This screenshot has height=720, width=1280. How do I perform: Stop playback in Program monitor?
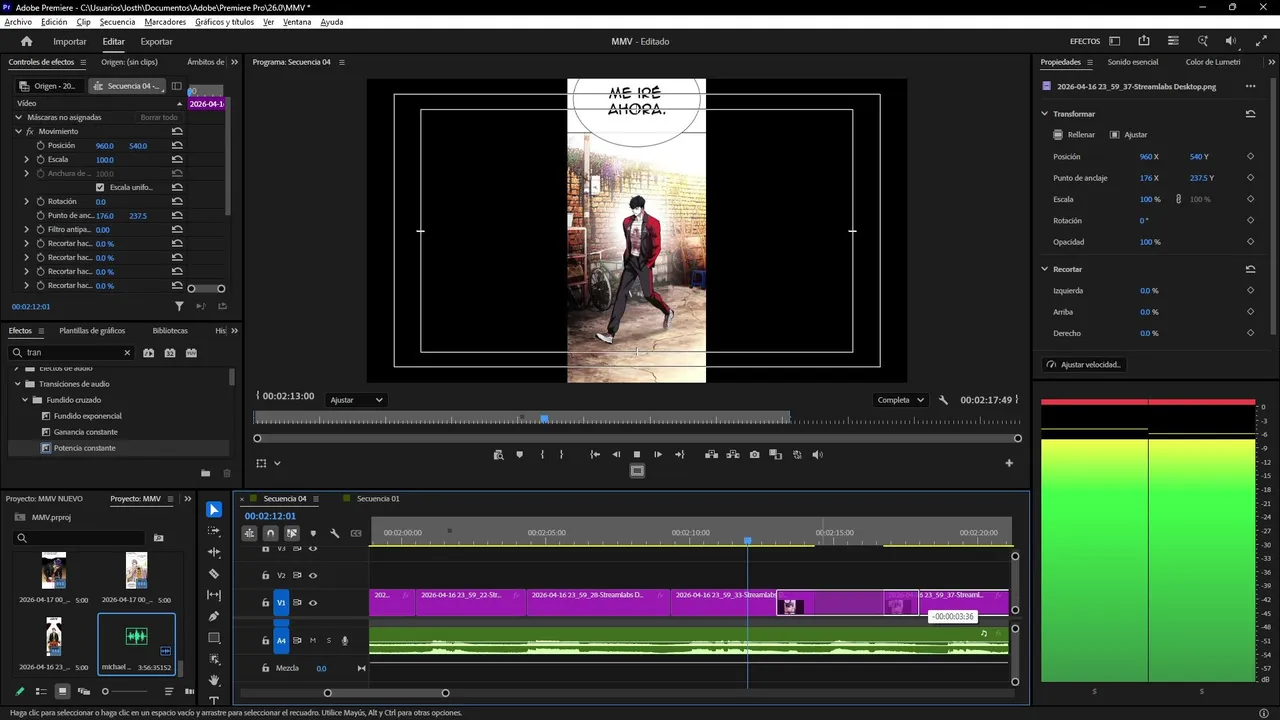637,454
